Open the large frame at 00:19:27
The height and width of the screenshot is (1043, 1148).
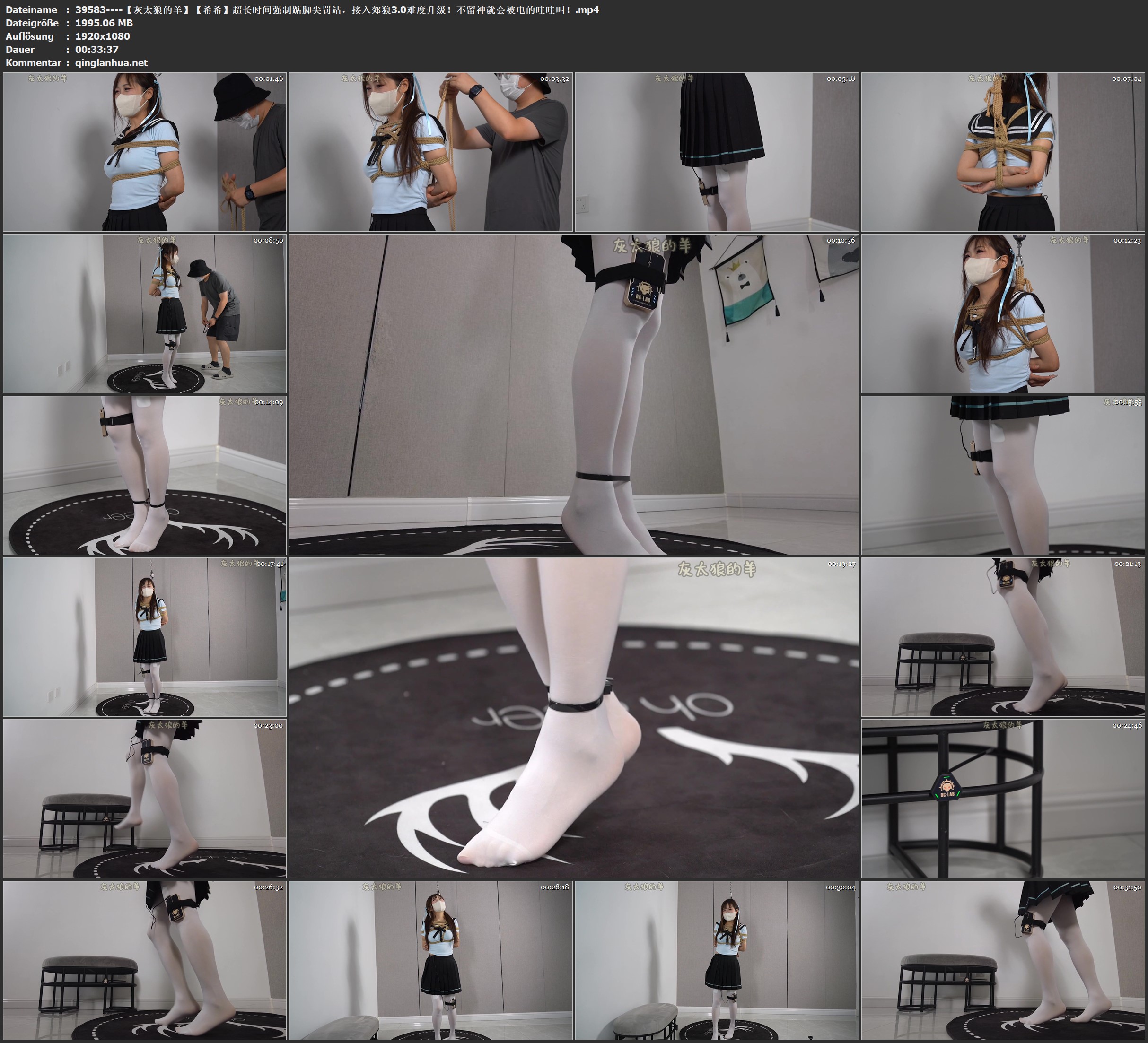[573, 717]
